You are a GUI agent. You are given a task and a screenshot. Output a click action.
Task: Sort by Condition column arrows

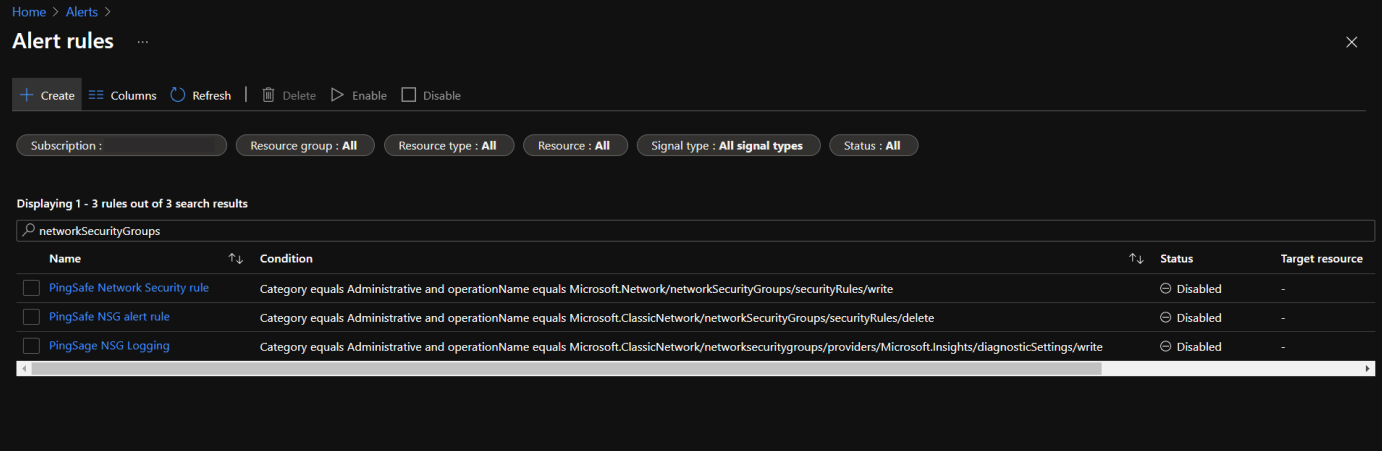point(1136,259)
